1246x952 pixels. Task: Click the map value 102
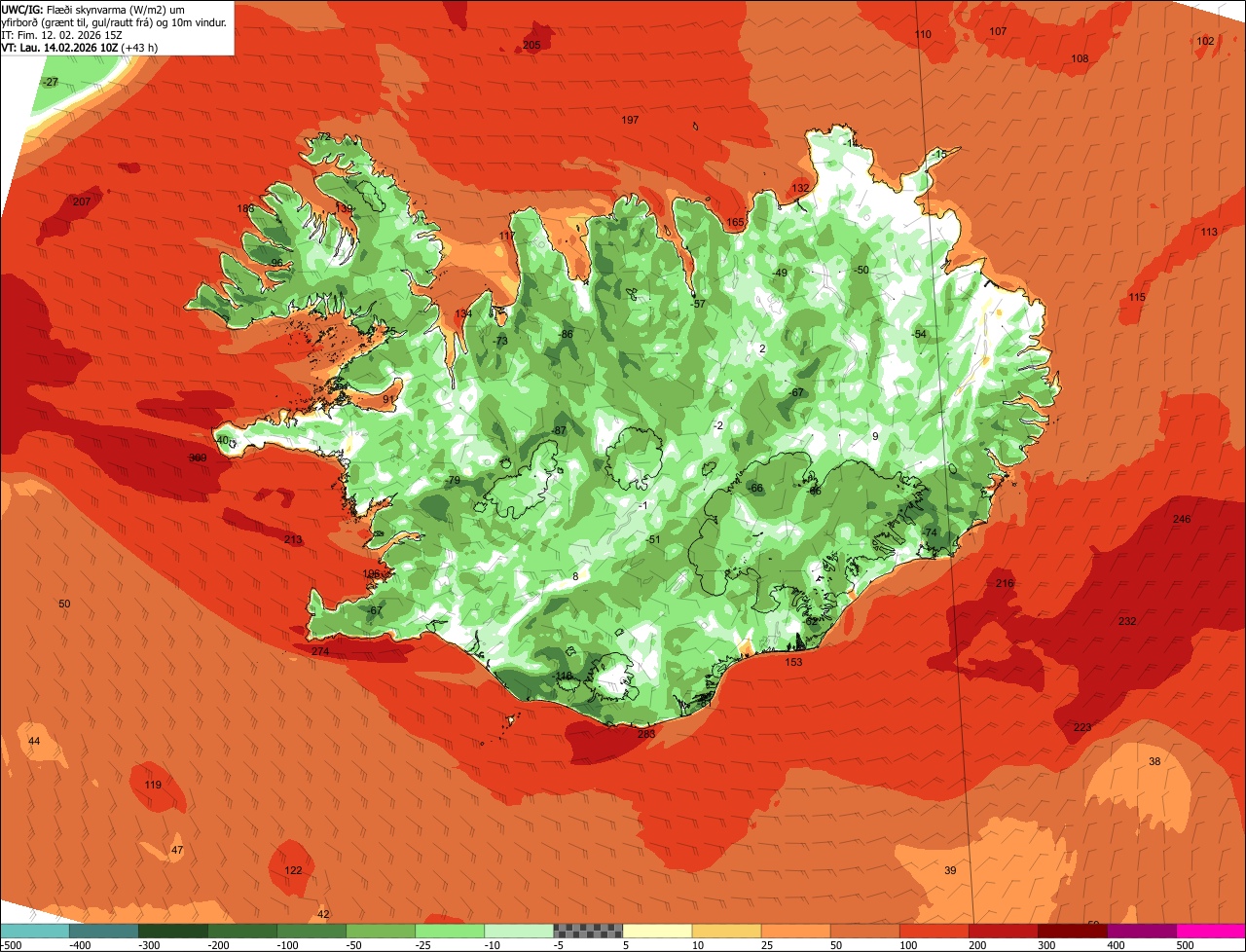1205,41
